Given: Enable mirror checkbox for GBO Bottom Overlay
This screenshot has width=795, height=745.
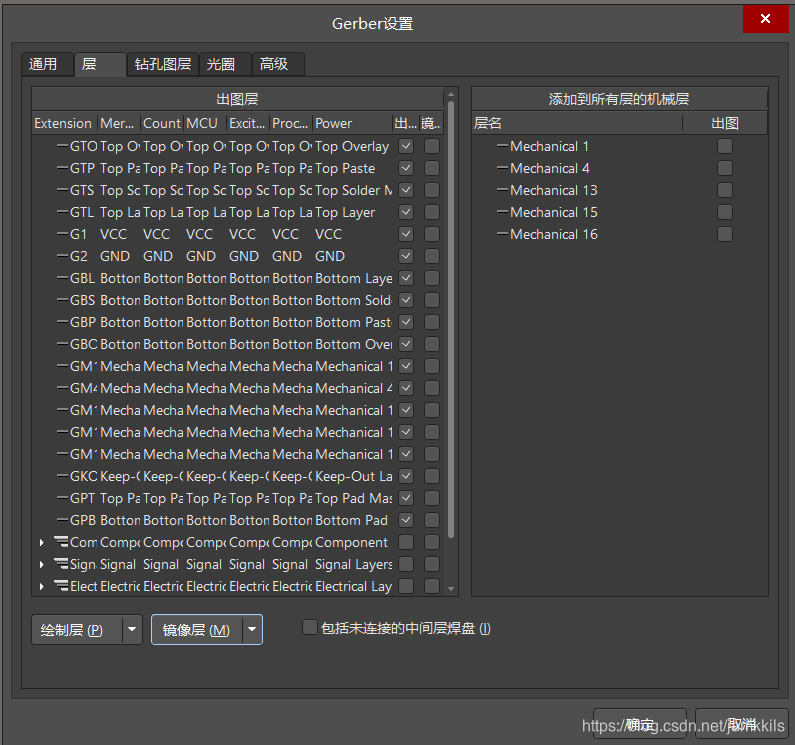Looking at the screenshot, I should (432, 344).
